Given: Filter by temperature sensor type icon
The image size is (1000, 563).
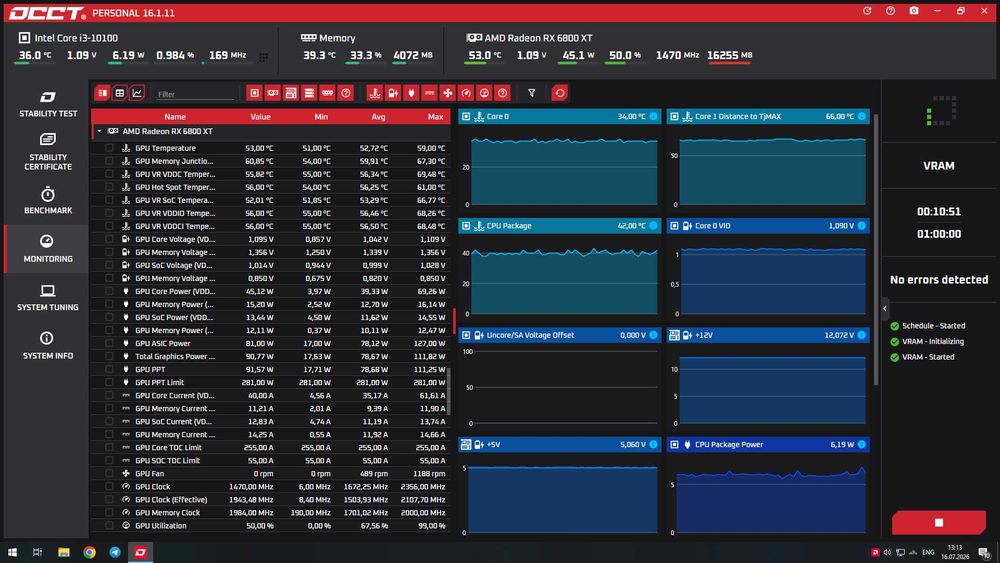Looking at the screenshot, I should pyautogui.click(x=374, y=93).
